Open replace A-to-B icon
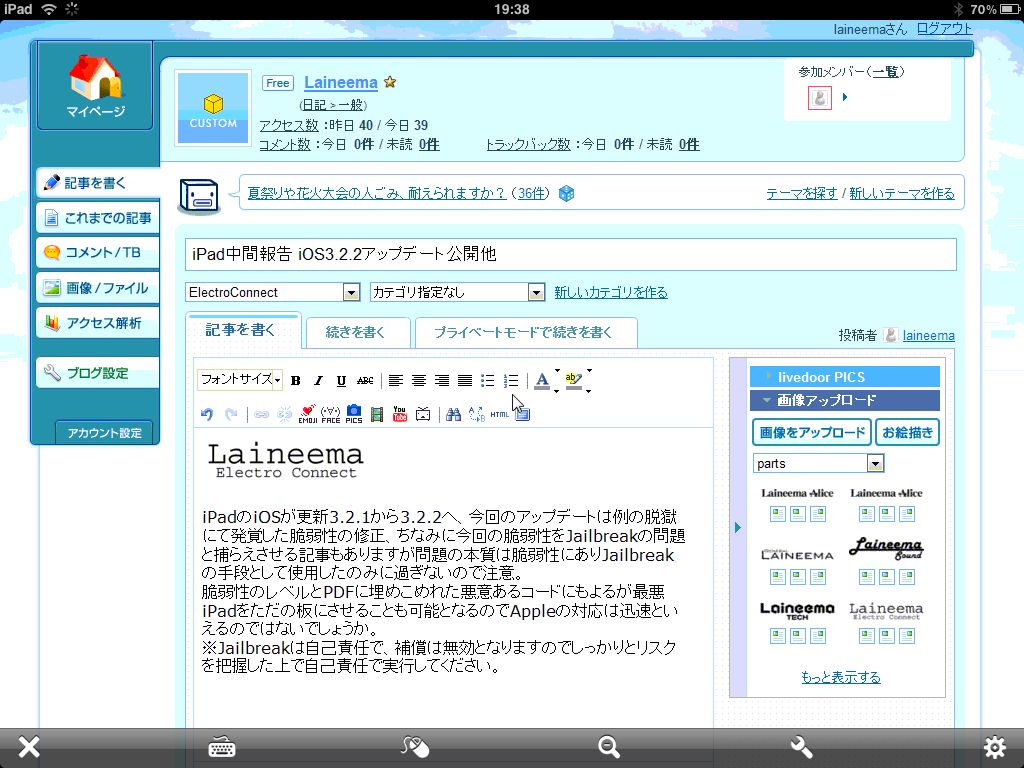This screenshot has width=1024, height=768. pyautogui.click(x=477, y=414)
